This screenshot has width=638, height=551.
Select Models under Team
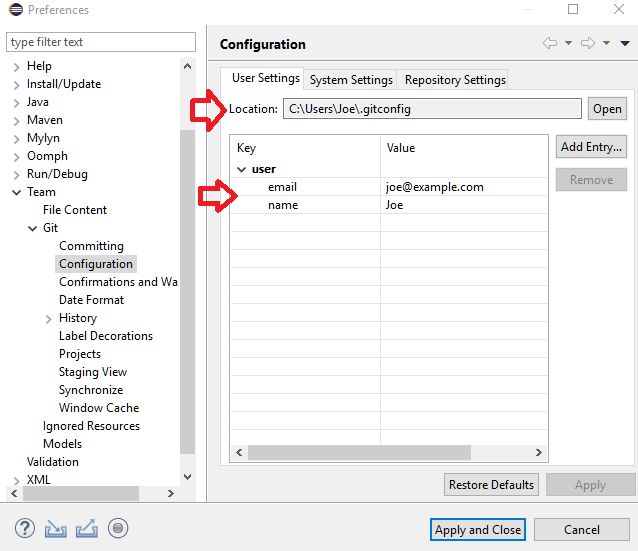tap(62, 444)
